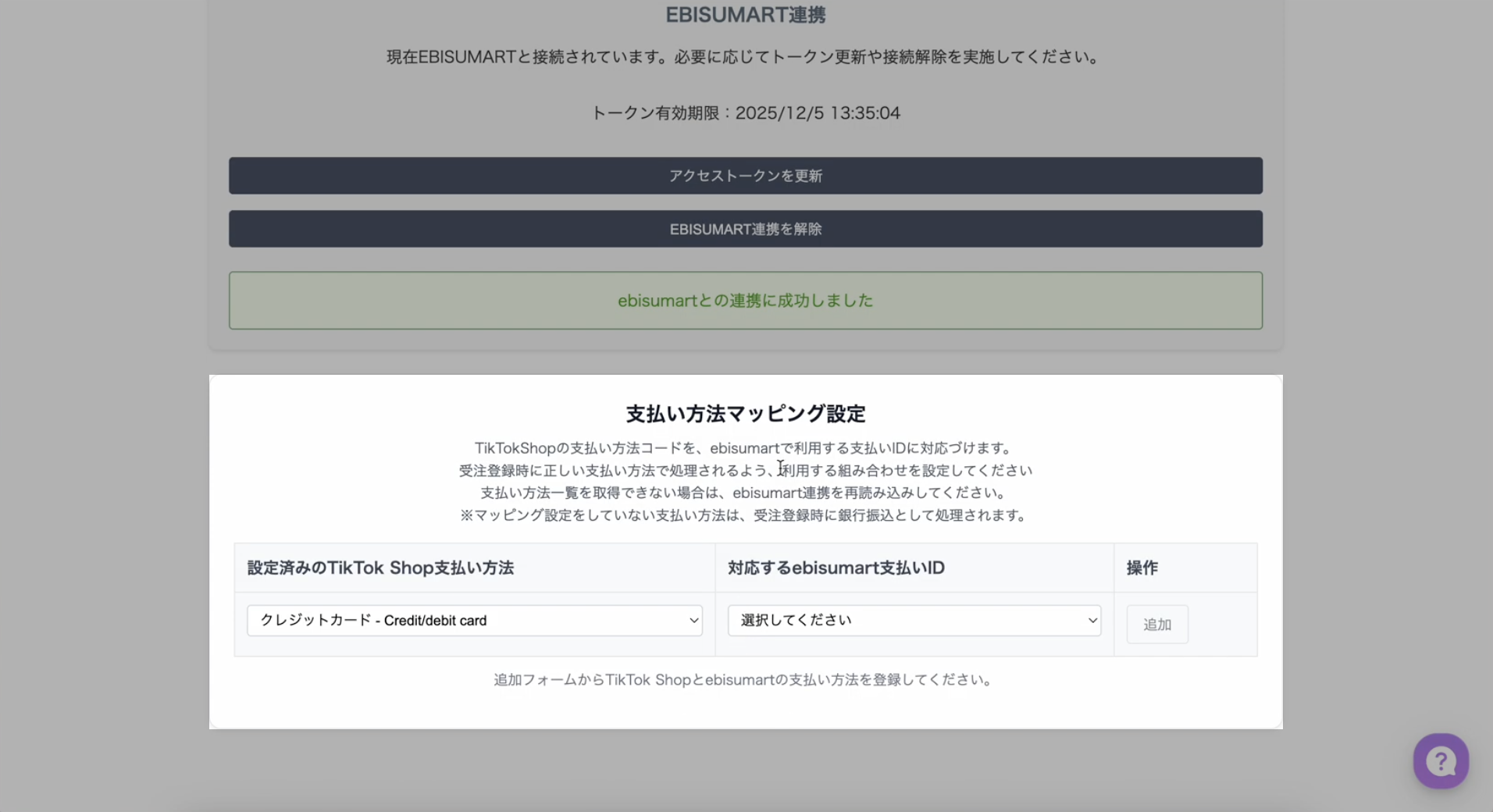Viewport: 1493px width, 812px height.
Task: Click the 追加 button in the mapping table
Action: pyautogui.click(x=1157, y=625)
